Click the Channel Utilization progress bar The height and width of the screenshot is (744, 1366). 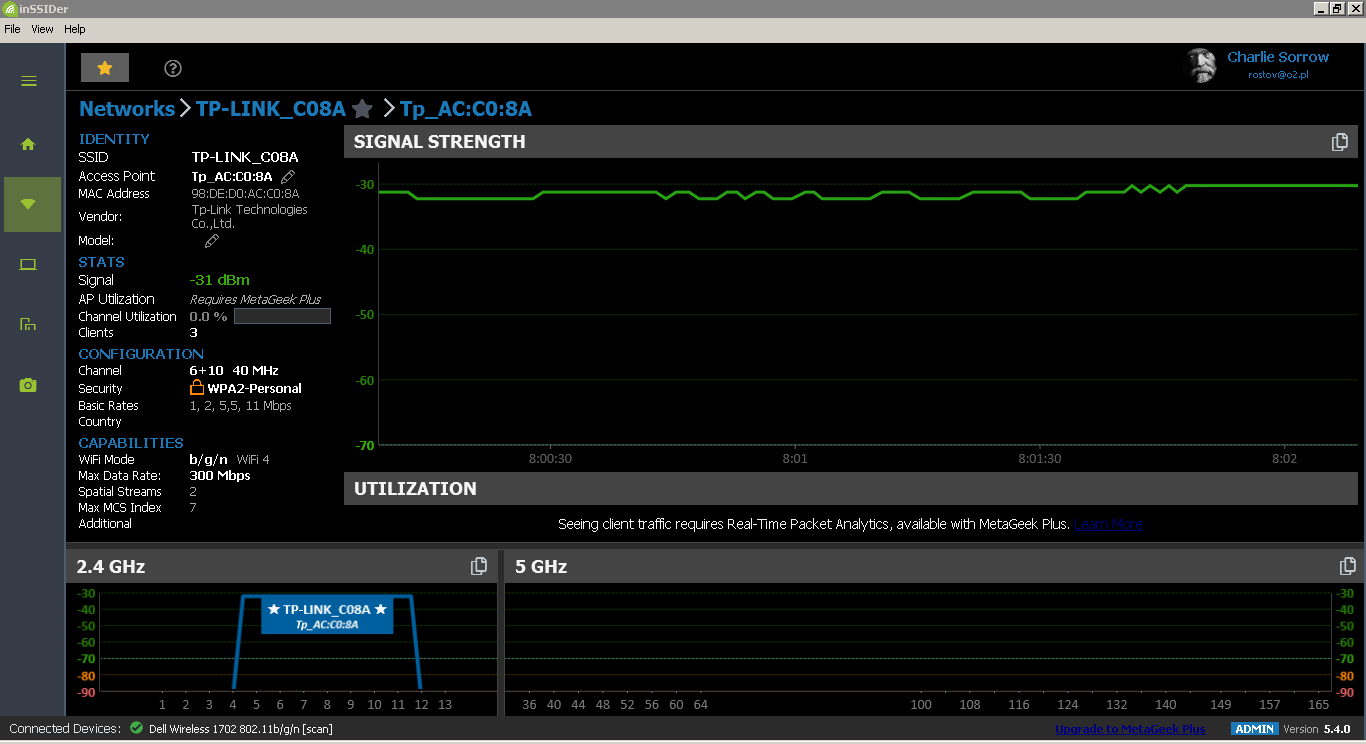point(282,315)
